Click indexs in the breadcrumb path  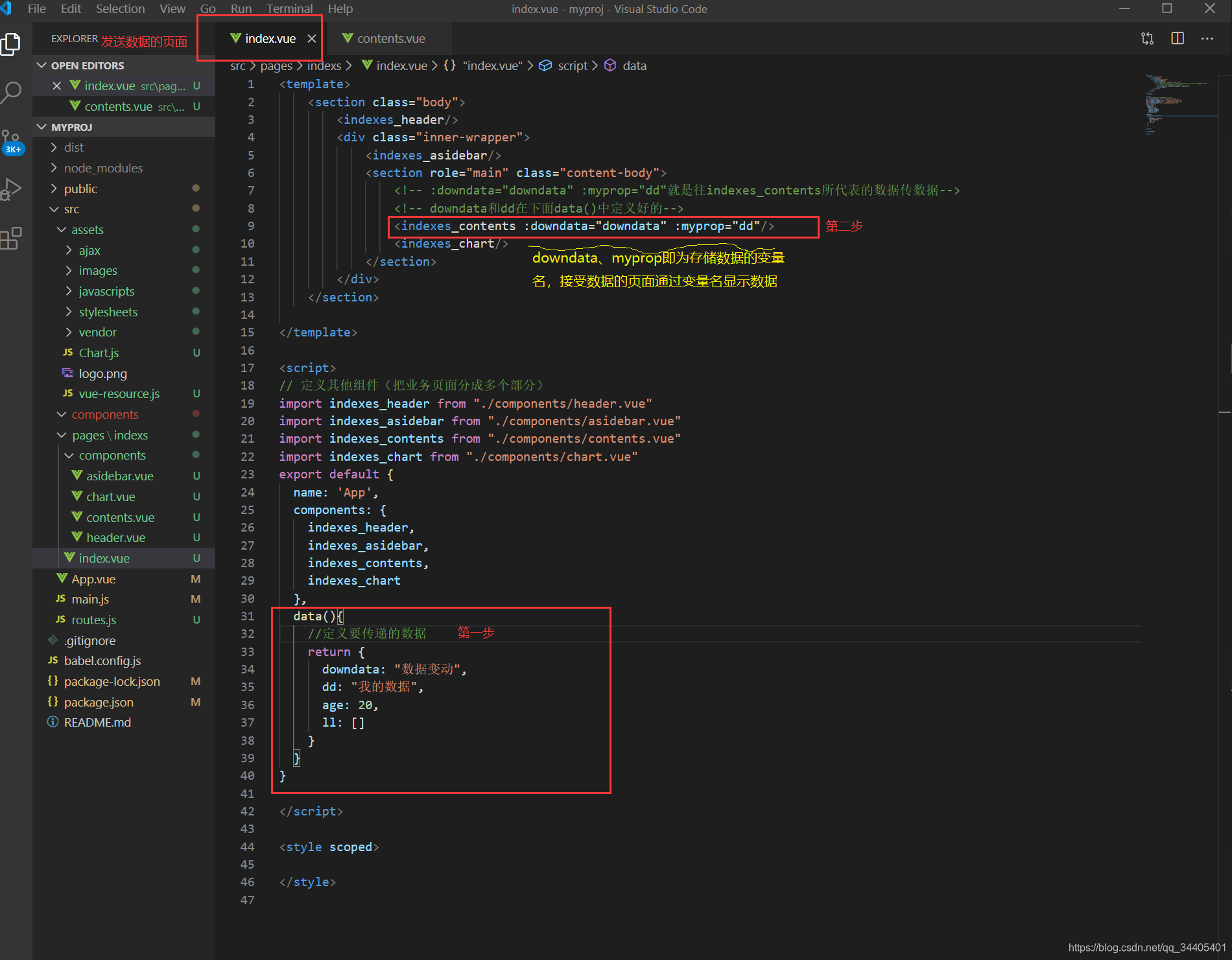tap(324, 65)
